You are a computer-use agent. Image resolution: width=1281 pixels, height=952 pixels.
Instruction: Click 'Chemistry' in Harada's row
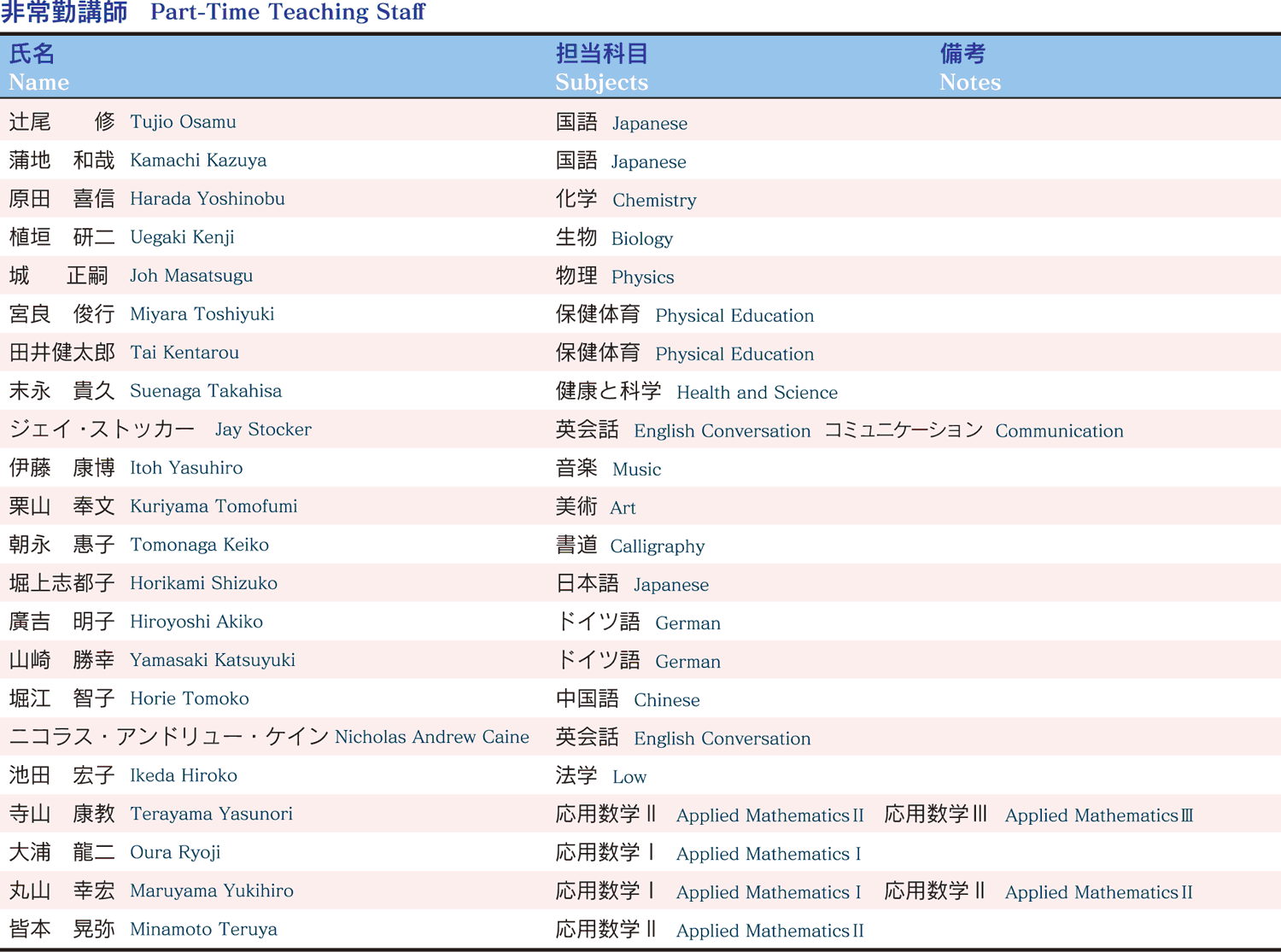[654, 200]
